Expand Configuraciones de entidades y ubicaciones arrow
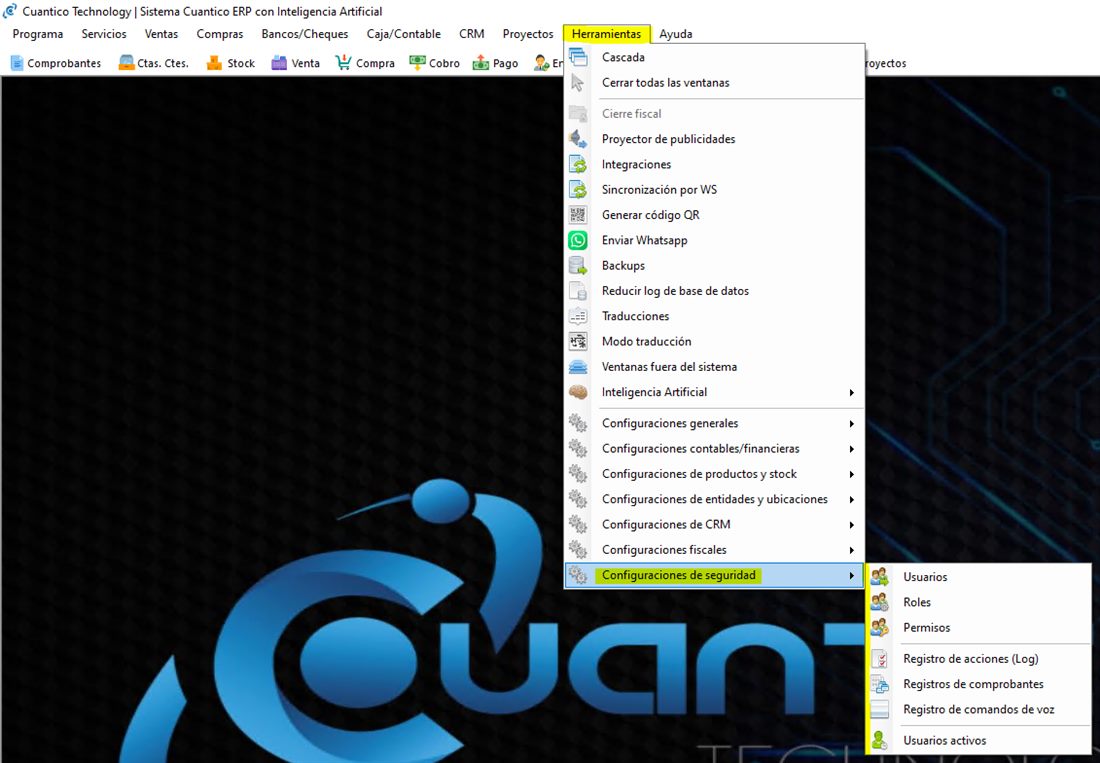This screenshot has width=1100, height=763. [851, 499]
